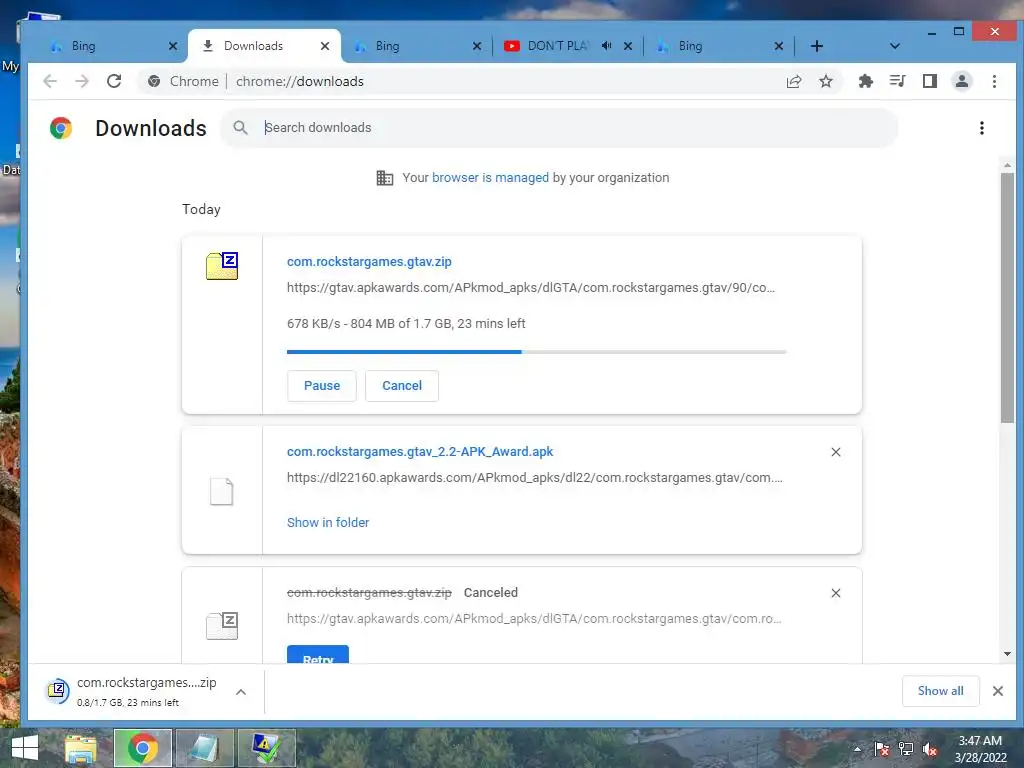
Task: Click the greyed zip icon of canceled download
Action: tap(222, 626)
